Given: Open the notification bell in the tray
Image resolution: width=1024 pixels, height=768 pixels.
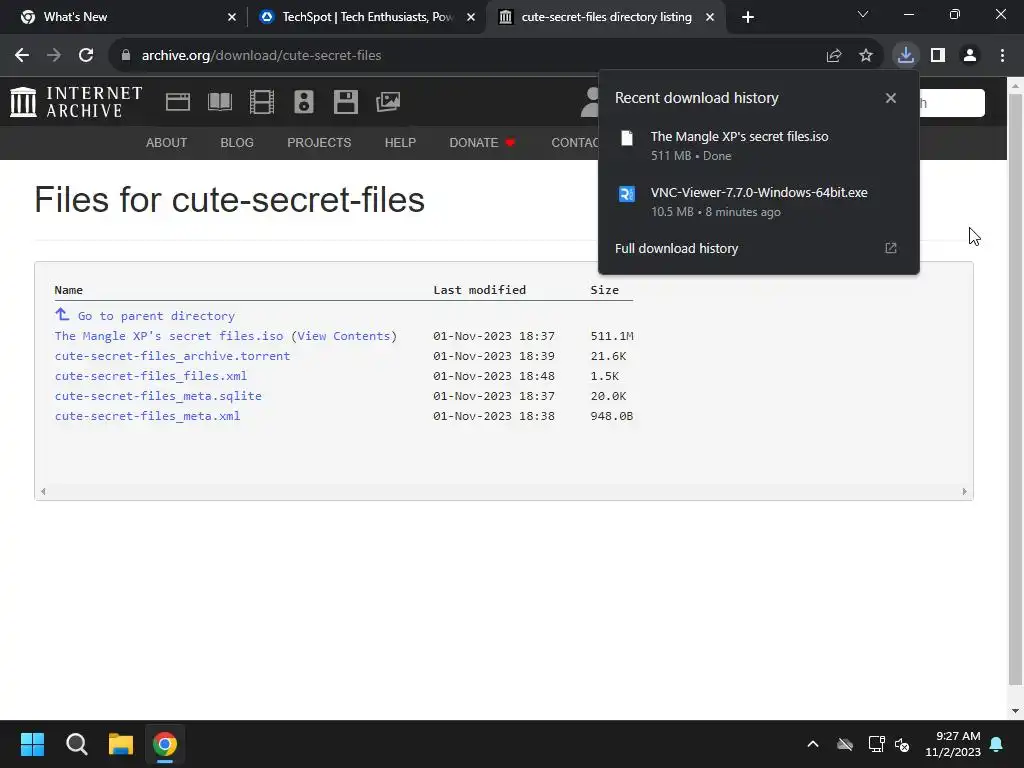Looking at the screenshot, I should (997, 744).
